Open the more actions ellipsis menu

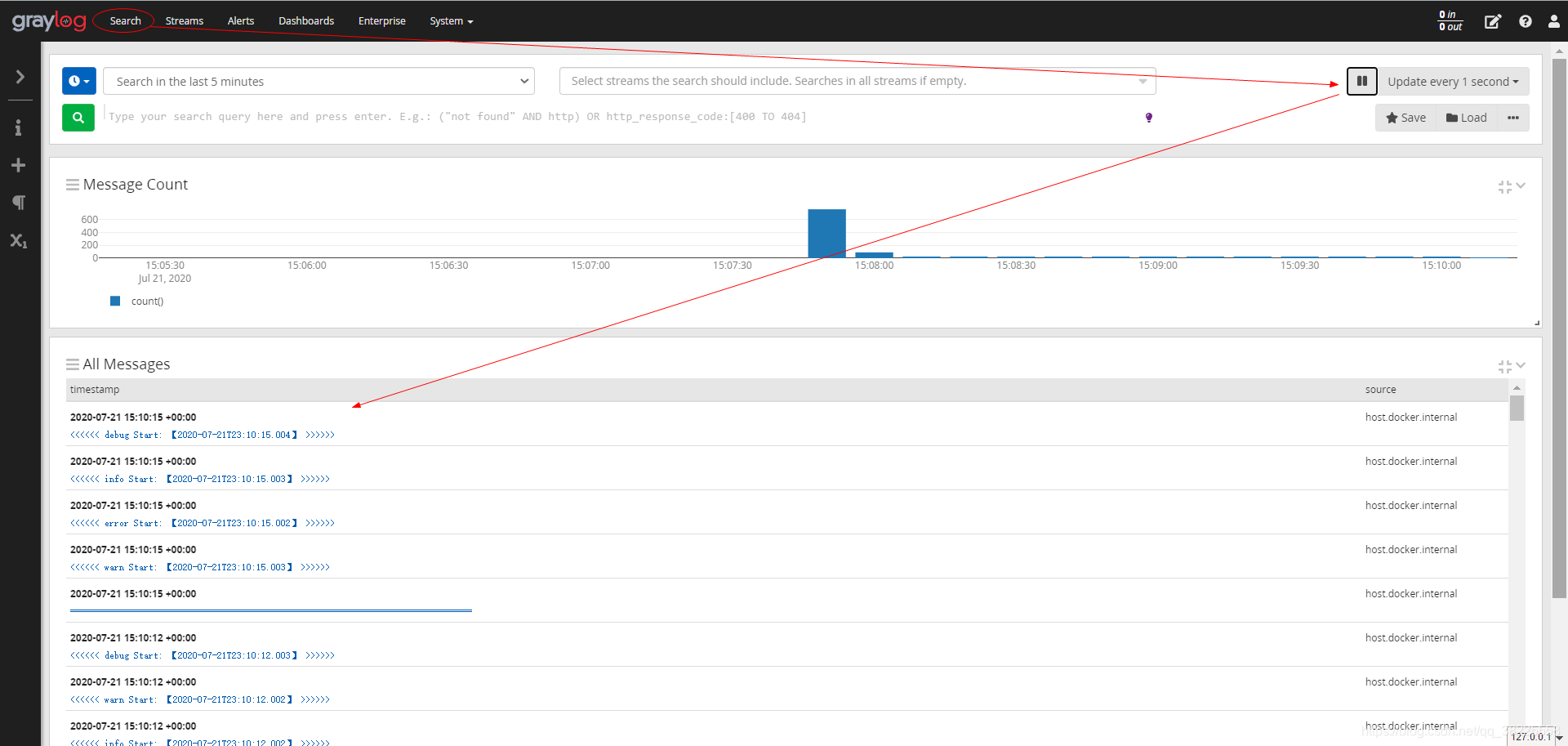[x=1513, y=118]
